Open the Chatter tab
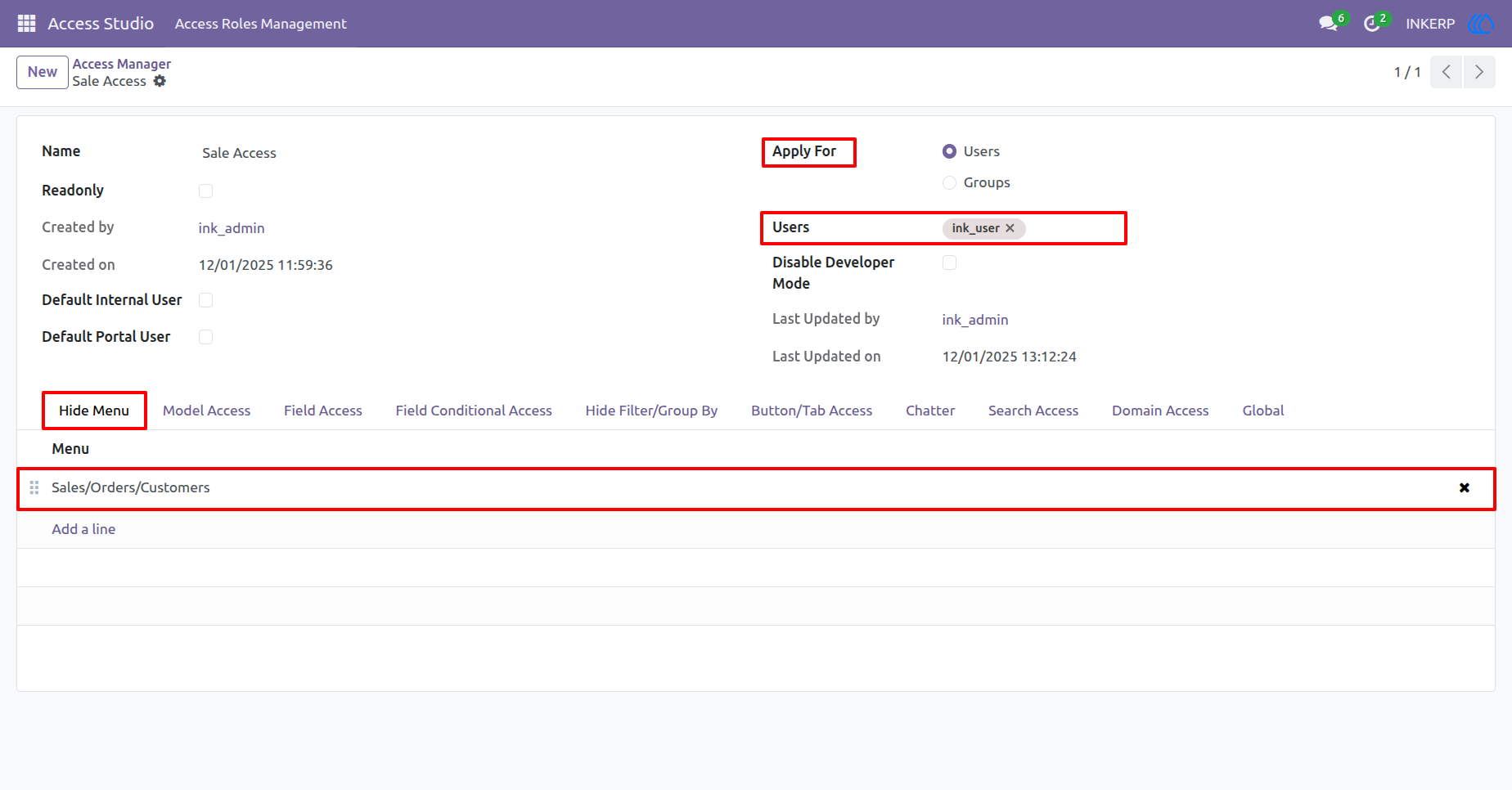Viewport: 1512px width, 790px height. pyautogui.click(x=930, y=411)
